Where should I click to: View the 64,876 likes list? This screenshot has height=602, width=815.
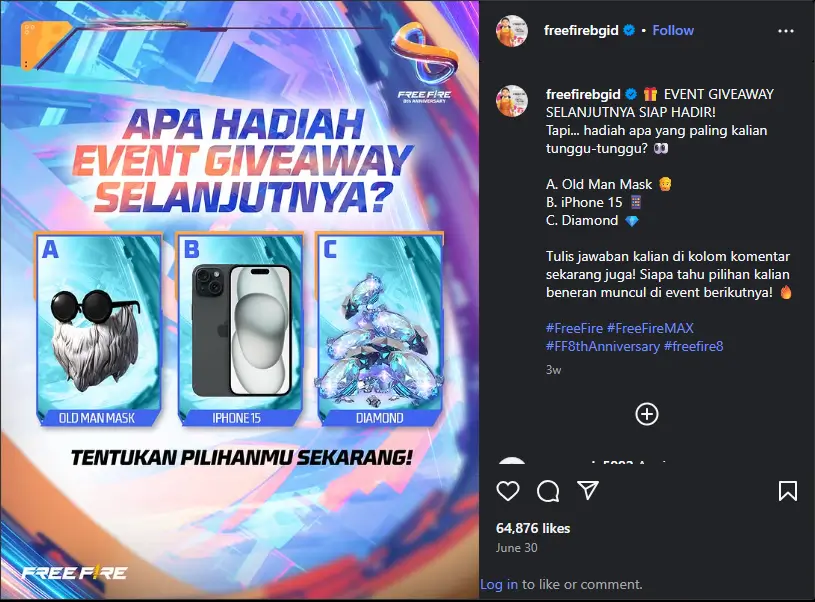click(533, 528)
